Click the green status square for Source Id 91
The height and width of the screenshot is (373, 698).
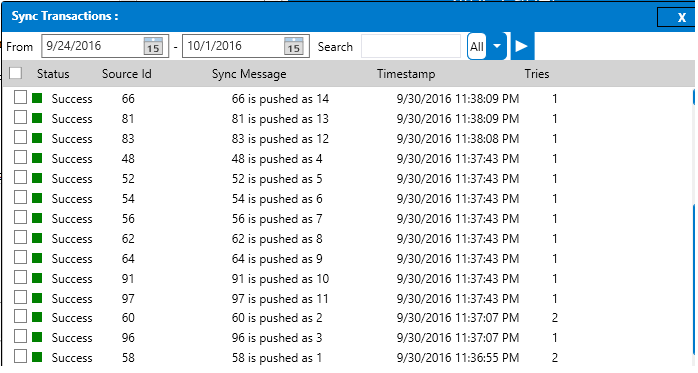coord(37,278)
